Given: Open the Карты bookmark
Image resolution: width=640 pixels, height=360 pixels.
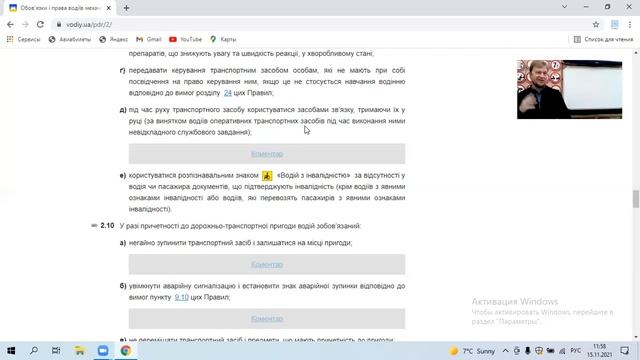Looking at the screenshot, I should click(x=223, y=39).
